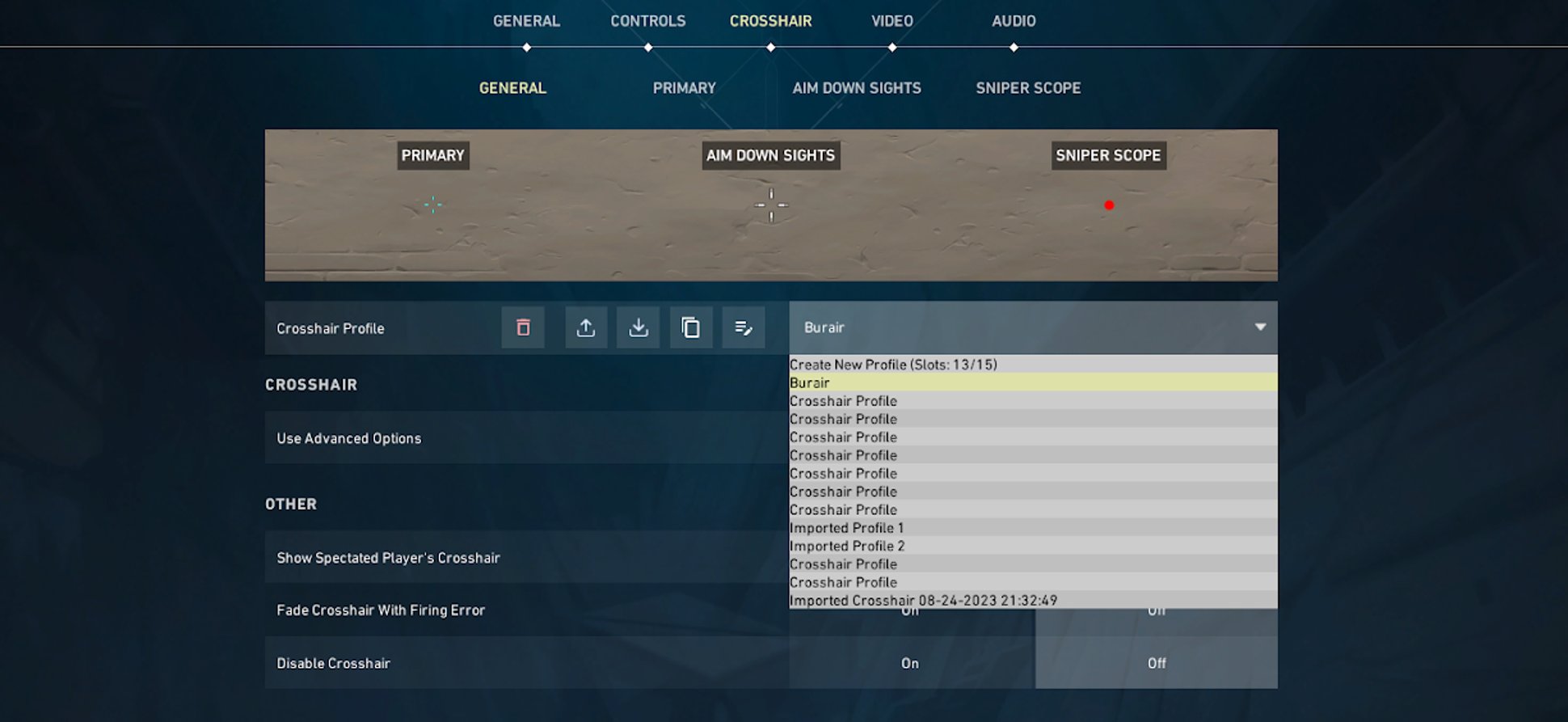Select Imported Profile 2 from list
This screenshot has height=722, width=1568.
847,547
